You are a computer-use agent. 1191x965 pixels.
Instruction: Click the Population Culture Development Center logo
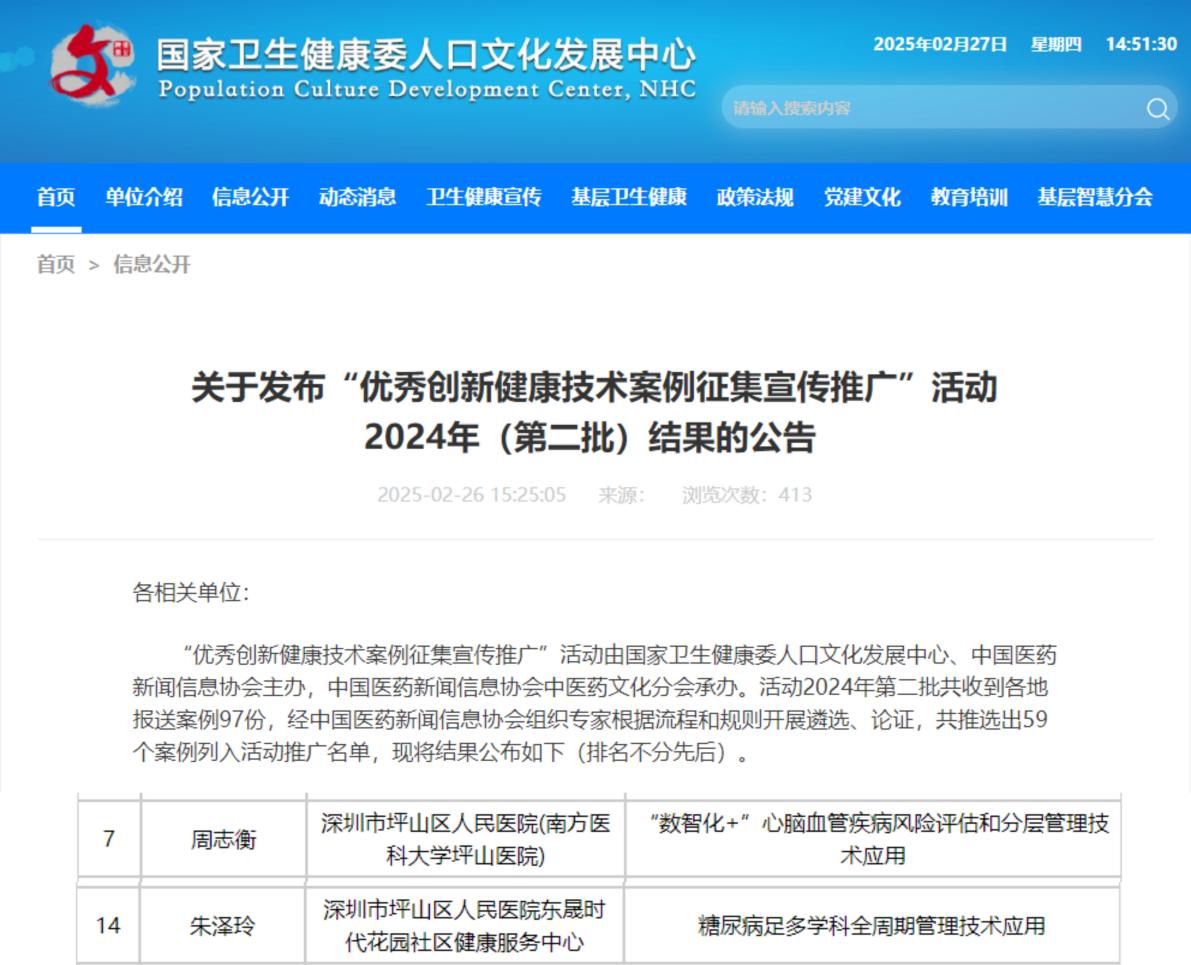point(97,65)
